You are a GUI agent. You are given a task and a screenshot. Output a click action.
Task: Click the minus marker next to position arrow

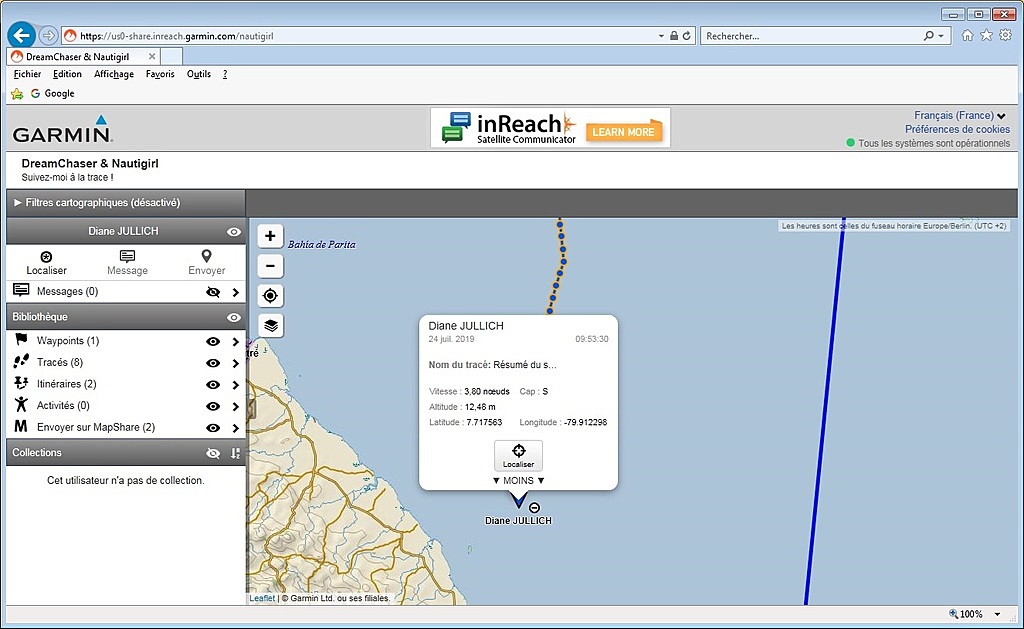(x=534, y=508)
